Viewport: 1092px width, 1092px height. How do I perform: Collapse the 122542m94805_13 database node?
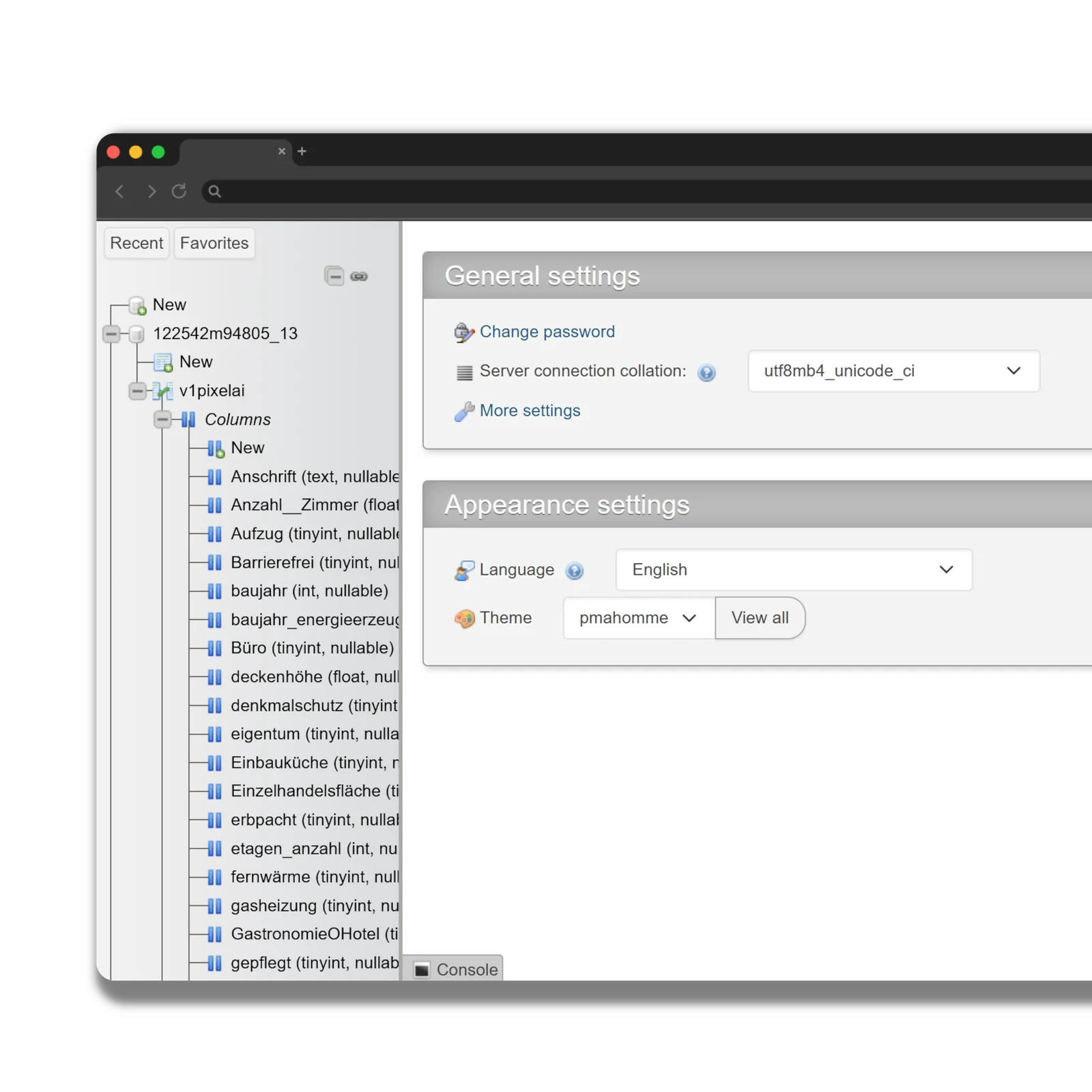click(111, 334)
